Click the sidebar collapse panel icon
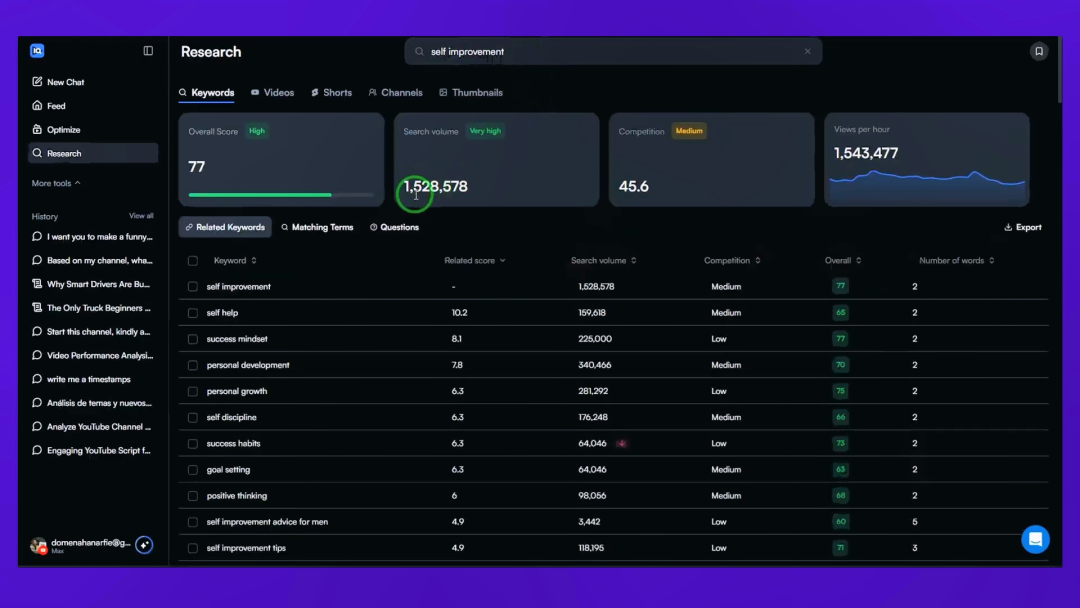The image size is (1080, 608). click(148, 51)
